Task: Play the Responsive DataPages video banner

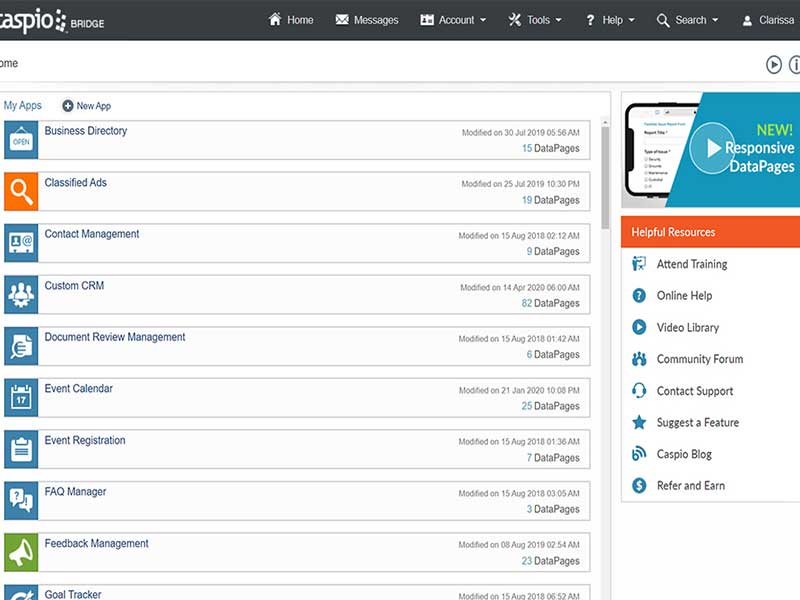Action: click(x=711, y=148)
